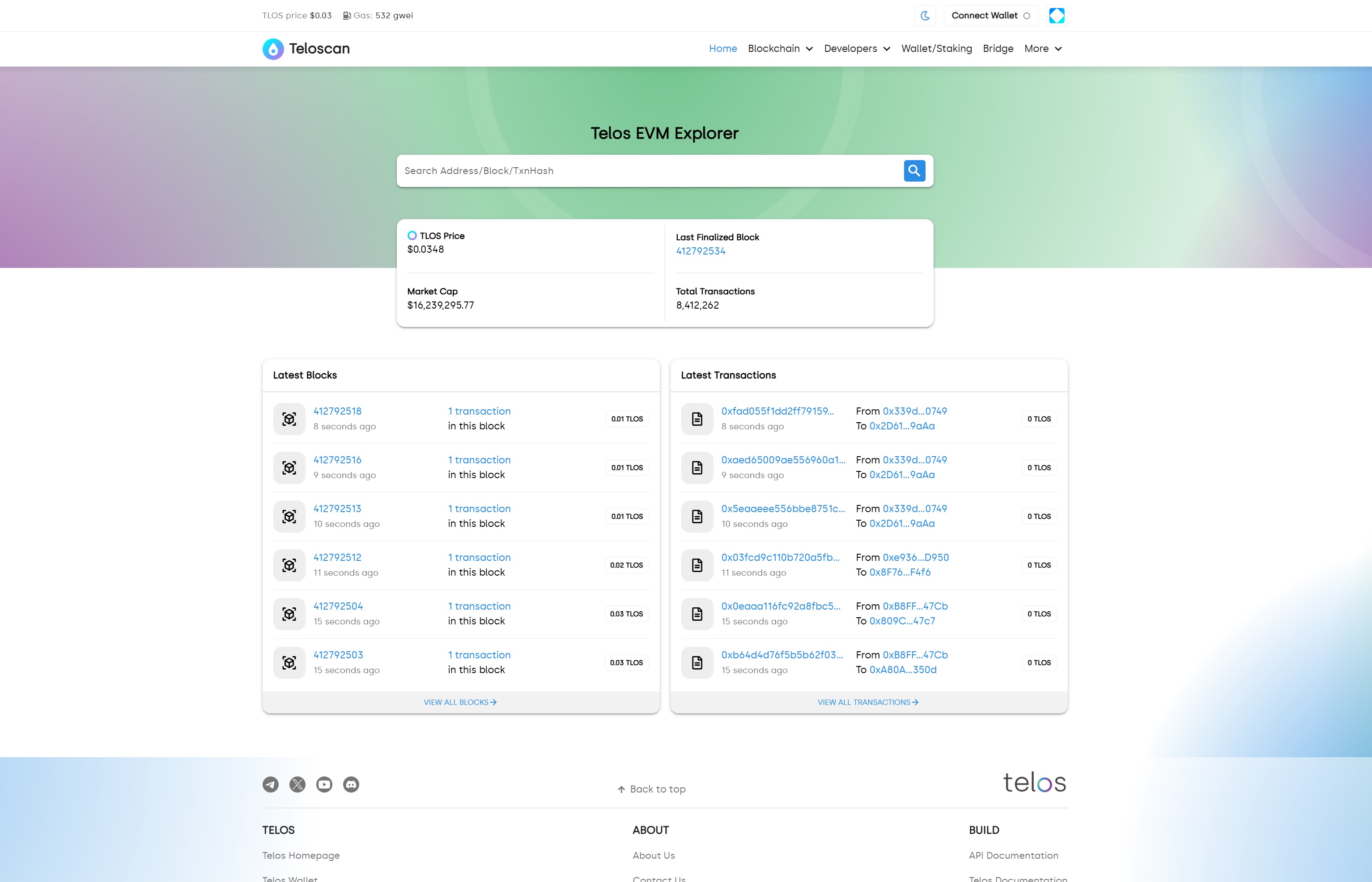Toggle dark mode with the moon icon

(925, 16)
